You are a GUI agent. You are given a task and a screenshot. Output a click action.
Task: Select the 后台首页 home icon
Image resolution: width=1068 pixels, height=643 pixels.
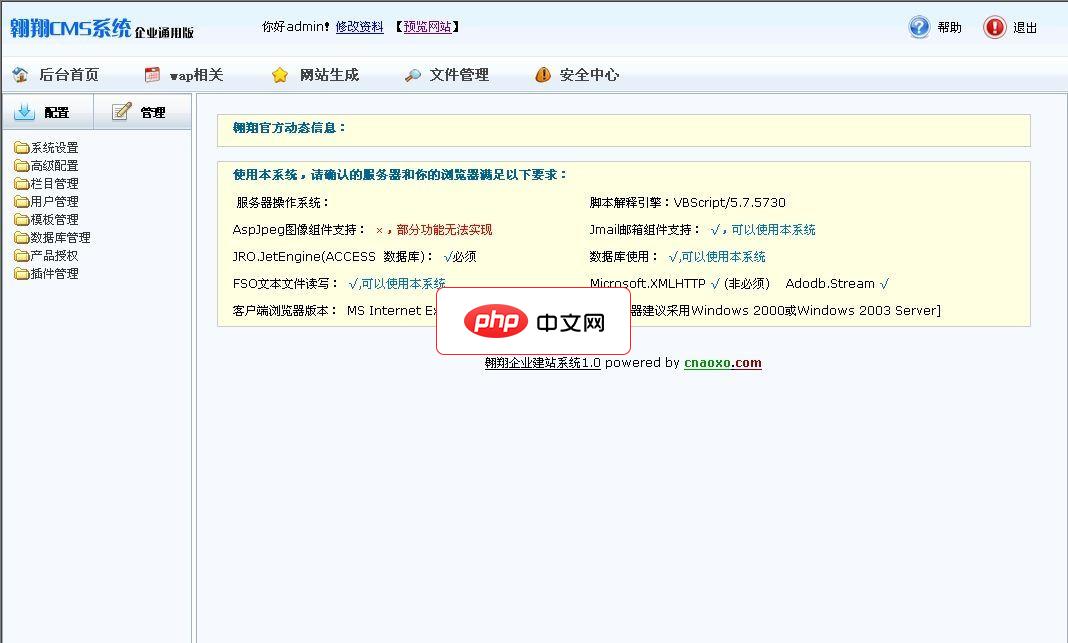(21, 74)
